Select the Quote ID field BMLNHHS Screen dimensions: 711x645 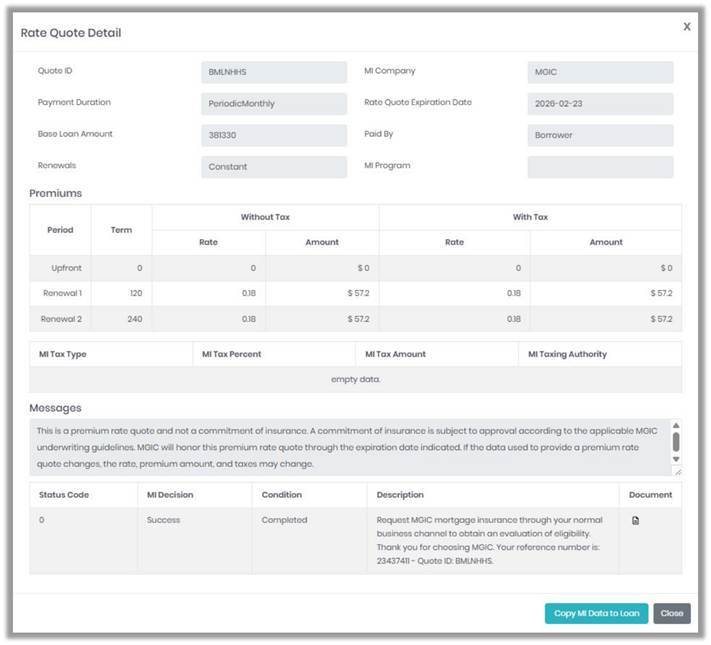274,72
